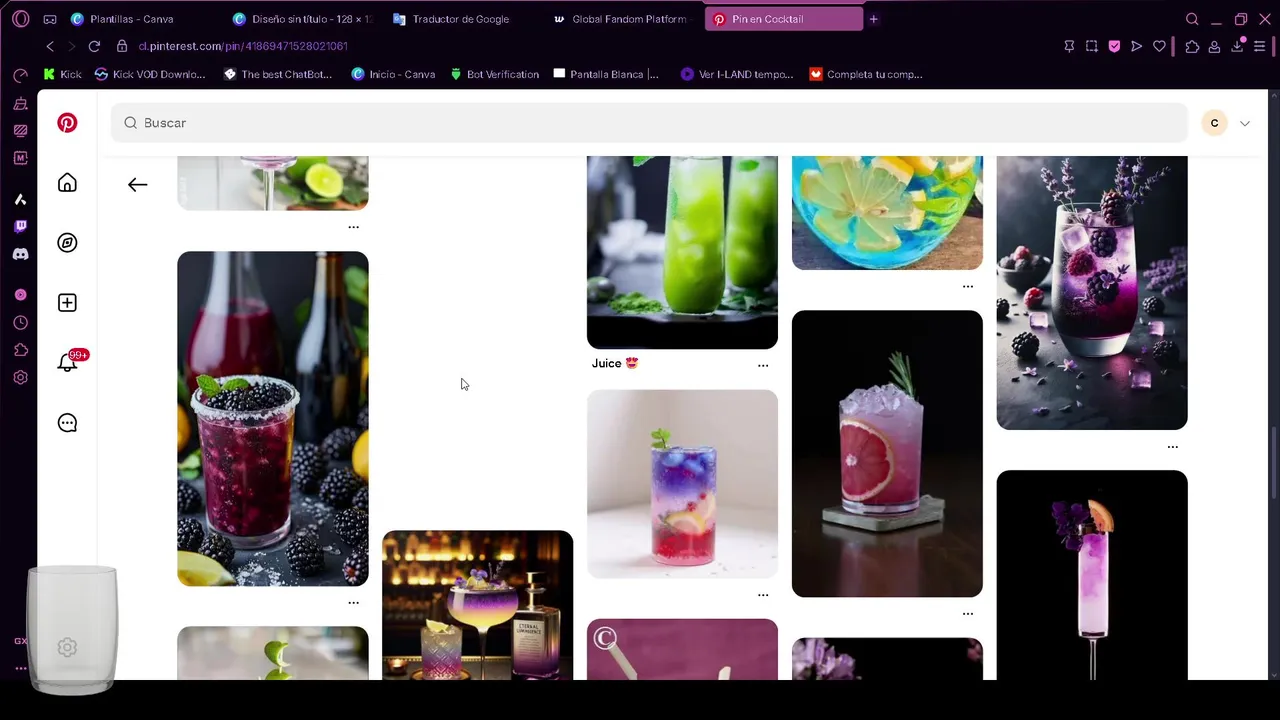The image size is (1280, 720).
Task: Open options for the Juice pin
Action: pos(763,365)
